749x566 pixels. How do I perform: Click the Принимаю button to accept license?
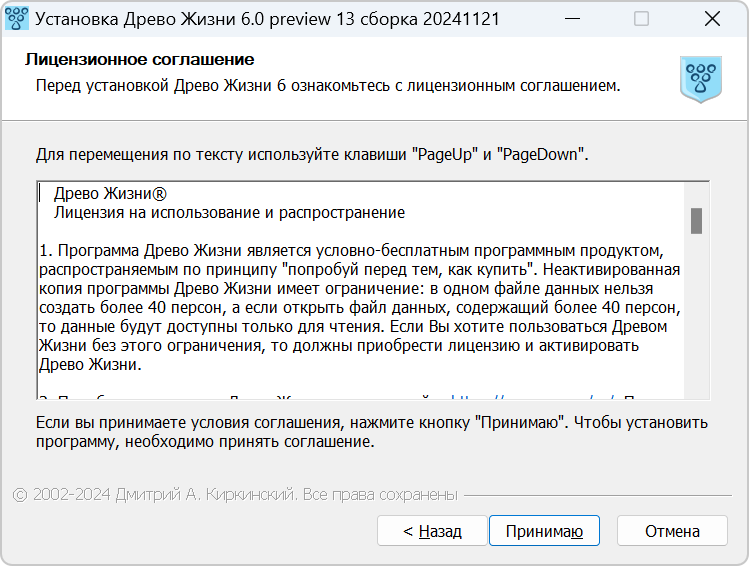[x=544, y=531]
